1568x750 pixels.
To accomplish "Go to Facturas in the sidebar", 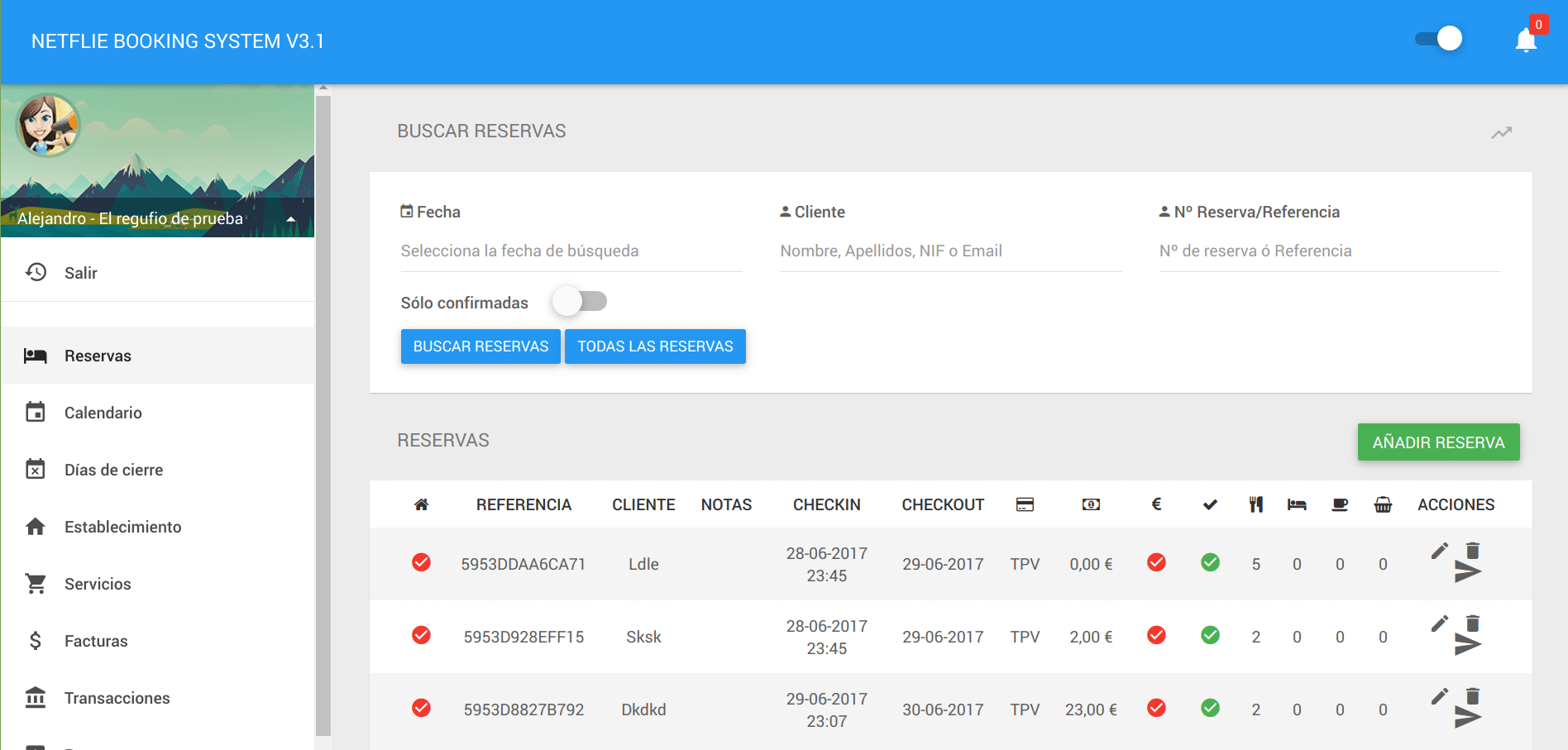I will pyautogui.click(x=96, y=641).
